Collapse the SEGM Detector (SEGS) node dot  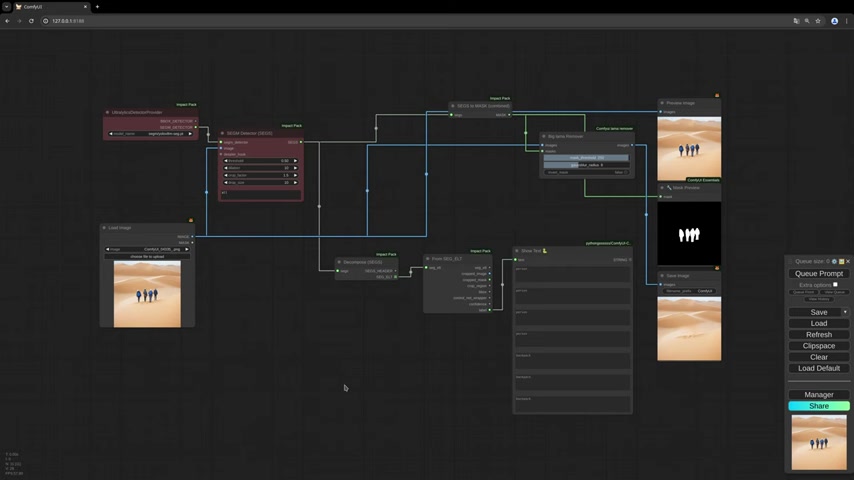[x=223, y=133]
